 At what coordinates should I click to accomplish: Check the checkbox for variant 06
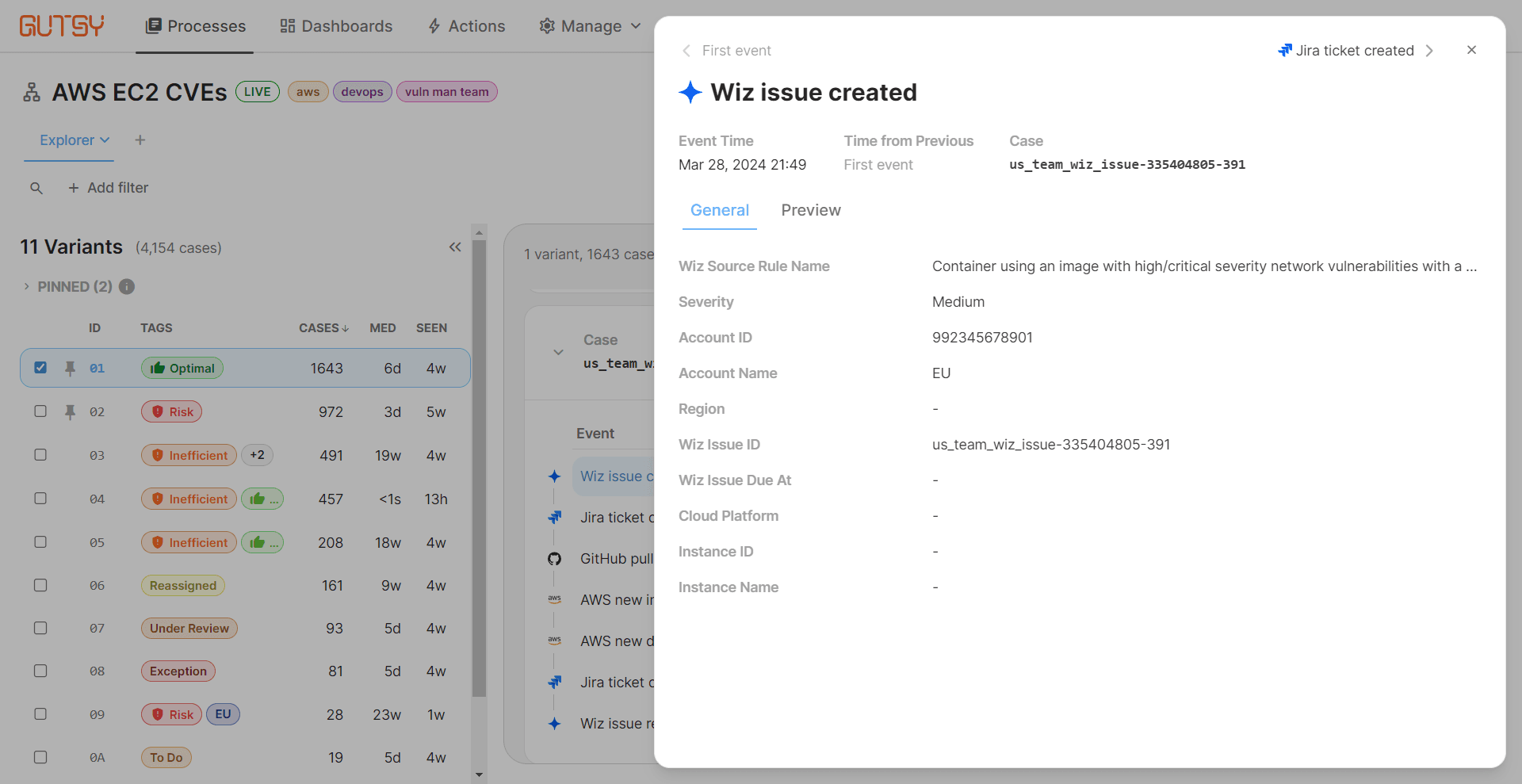tap(40, 585)
